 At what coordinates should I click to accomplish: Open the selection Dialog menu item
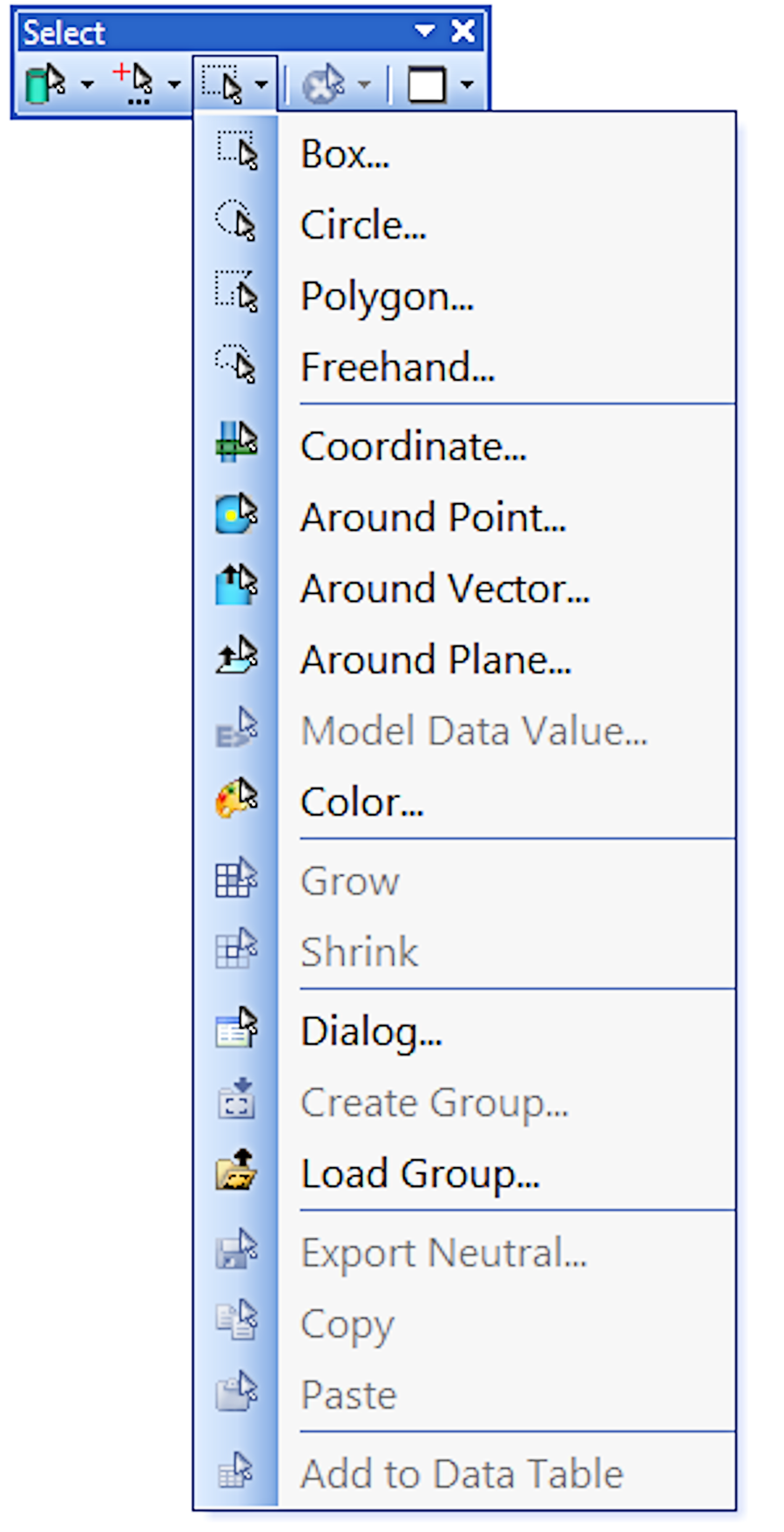pyautogui.click(x=369, y=1031)
